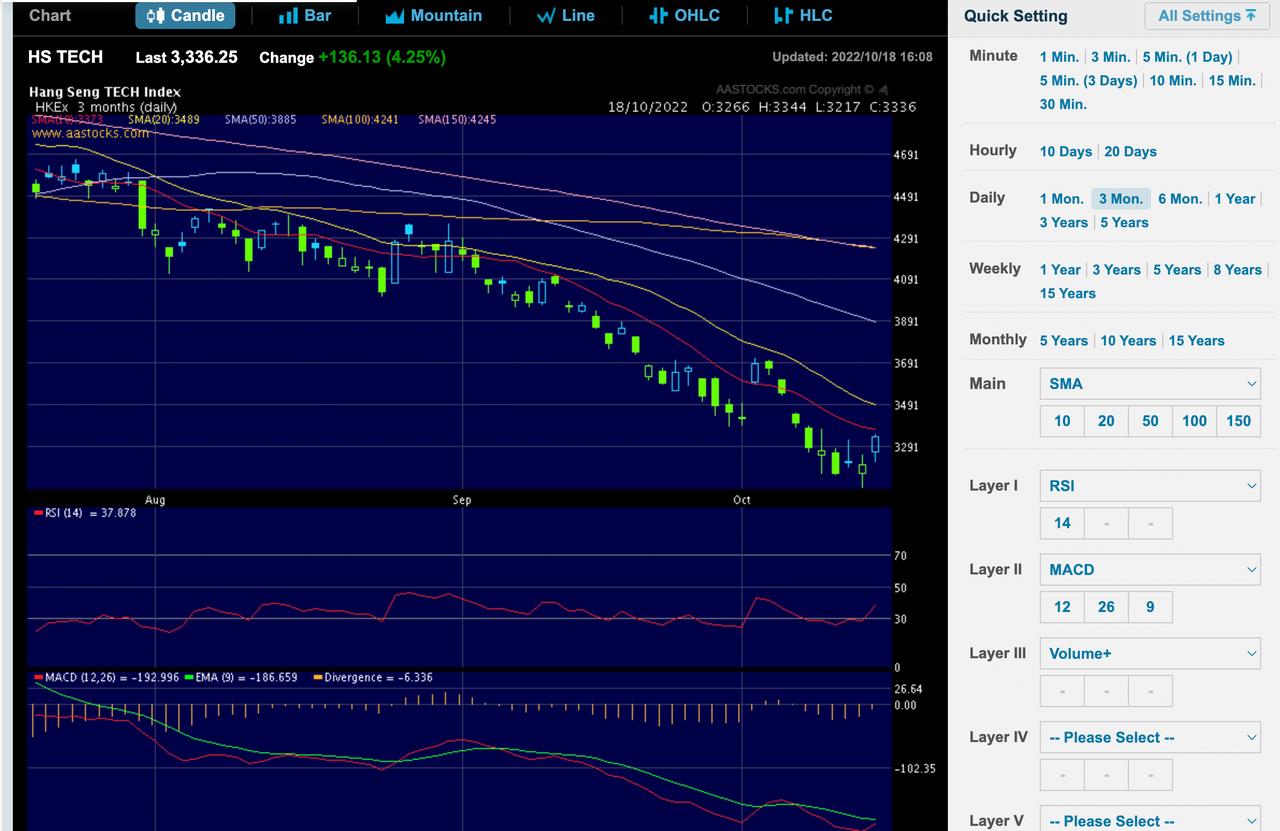Select the 30 Min. interval
1280x831 pixels.
1063,104
